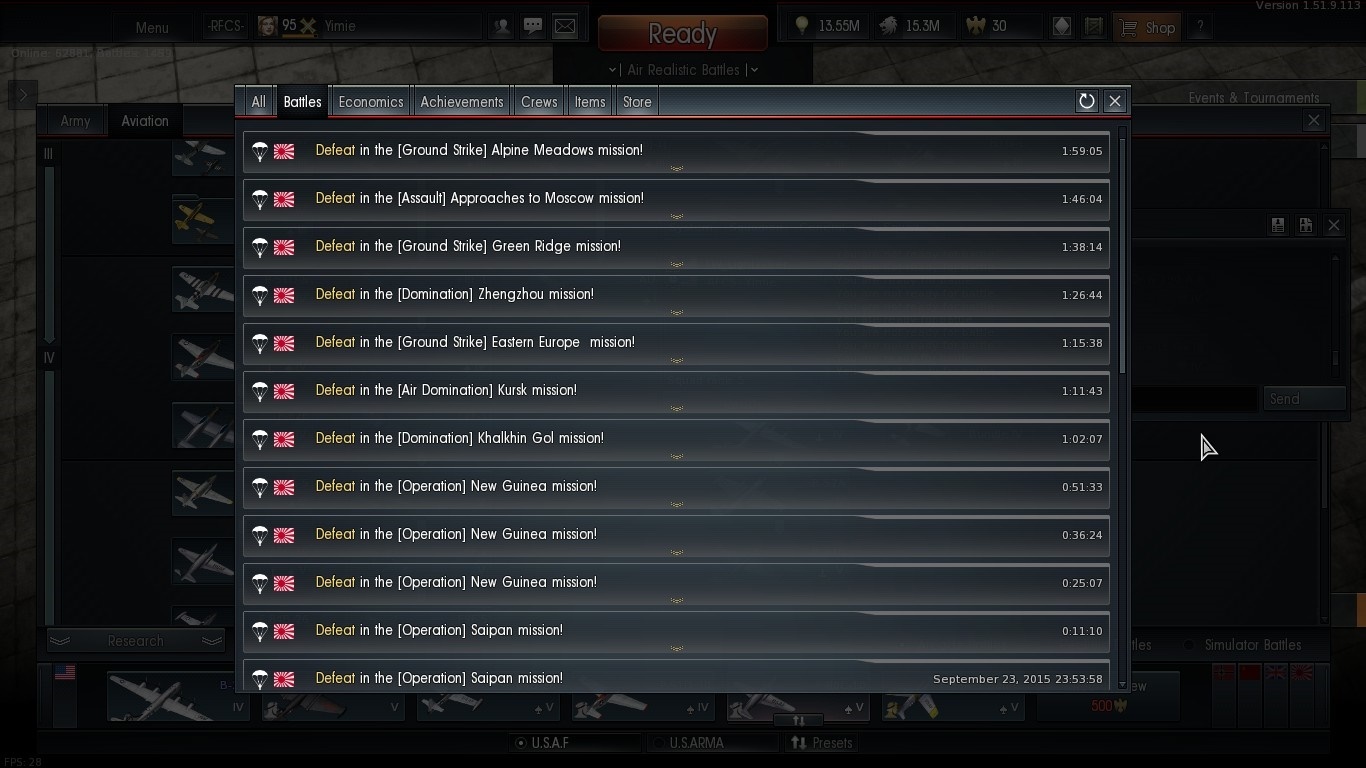Refresh the battle log list
The width and height of the screenshot is (1366, 768).
click(x=1087, y=101)
